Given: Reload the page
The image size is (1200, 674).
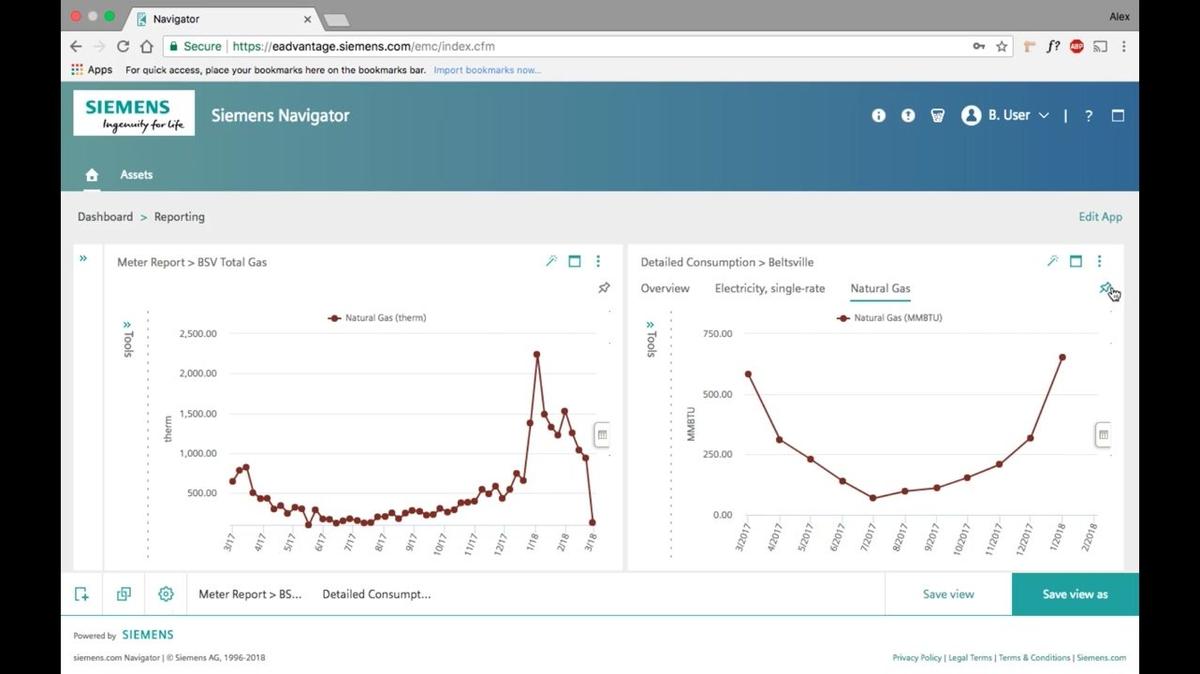Looking at the screenshot, I should [123, 46].
